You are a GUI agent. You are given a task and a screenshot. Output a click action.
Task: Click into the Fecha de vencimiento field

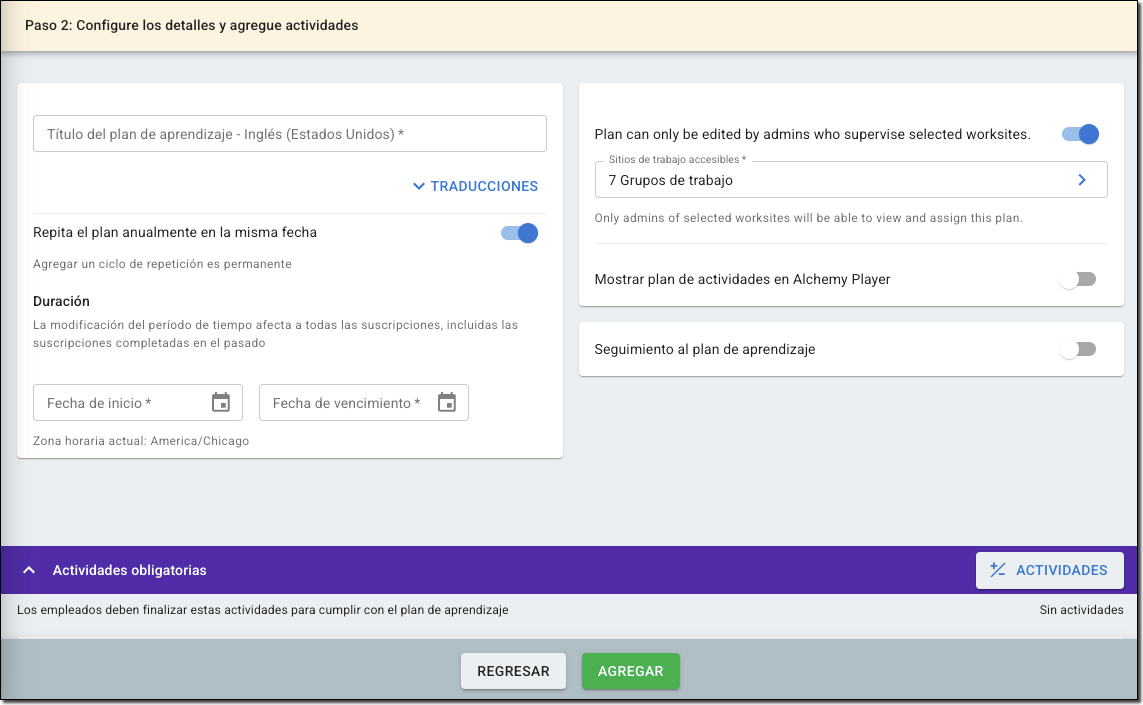pyautogui.click(x=345, y=403)
